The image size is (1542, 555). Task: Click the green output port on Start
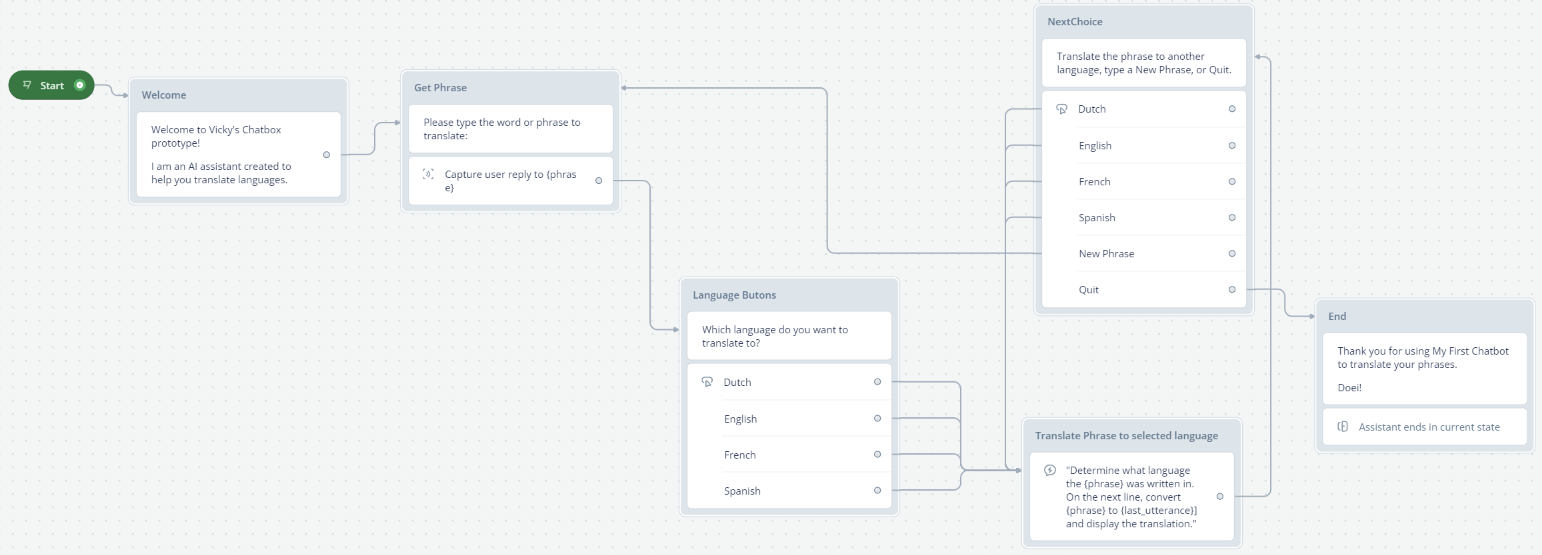pyautogui.click(x=79, y=85)
